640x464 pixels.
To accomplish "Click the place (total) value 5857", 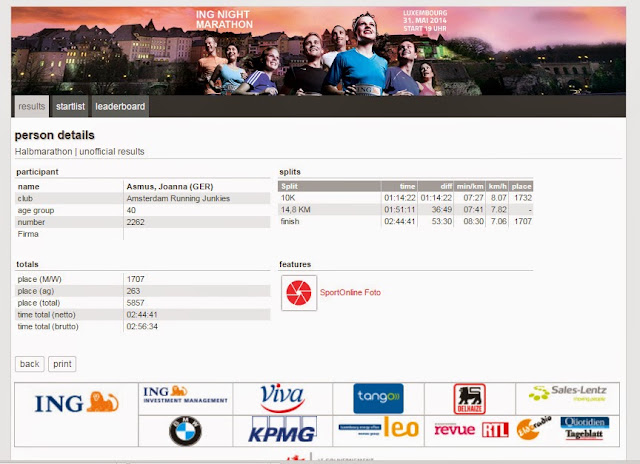I will 136,303.
